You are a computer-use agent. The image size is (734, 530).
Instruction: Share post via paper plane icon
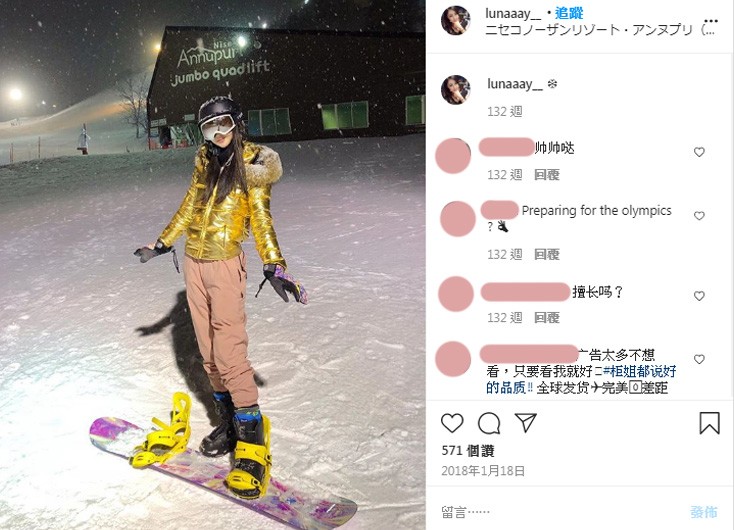[525, 422]
